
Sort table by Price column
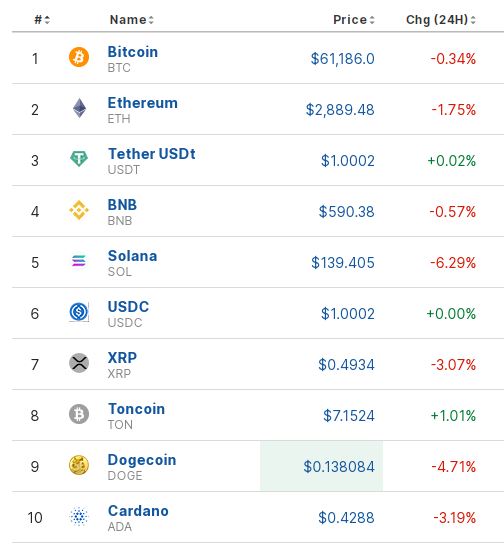pos(354,20)
